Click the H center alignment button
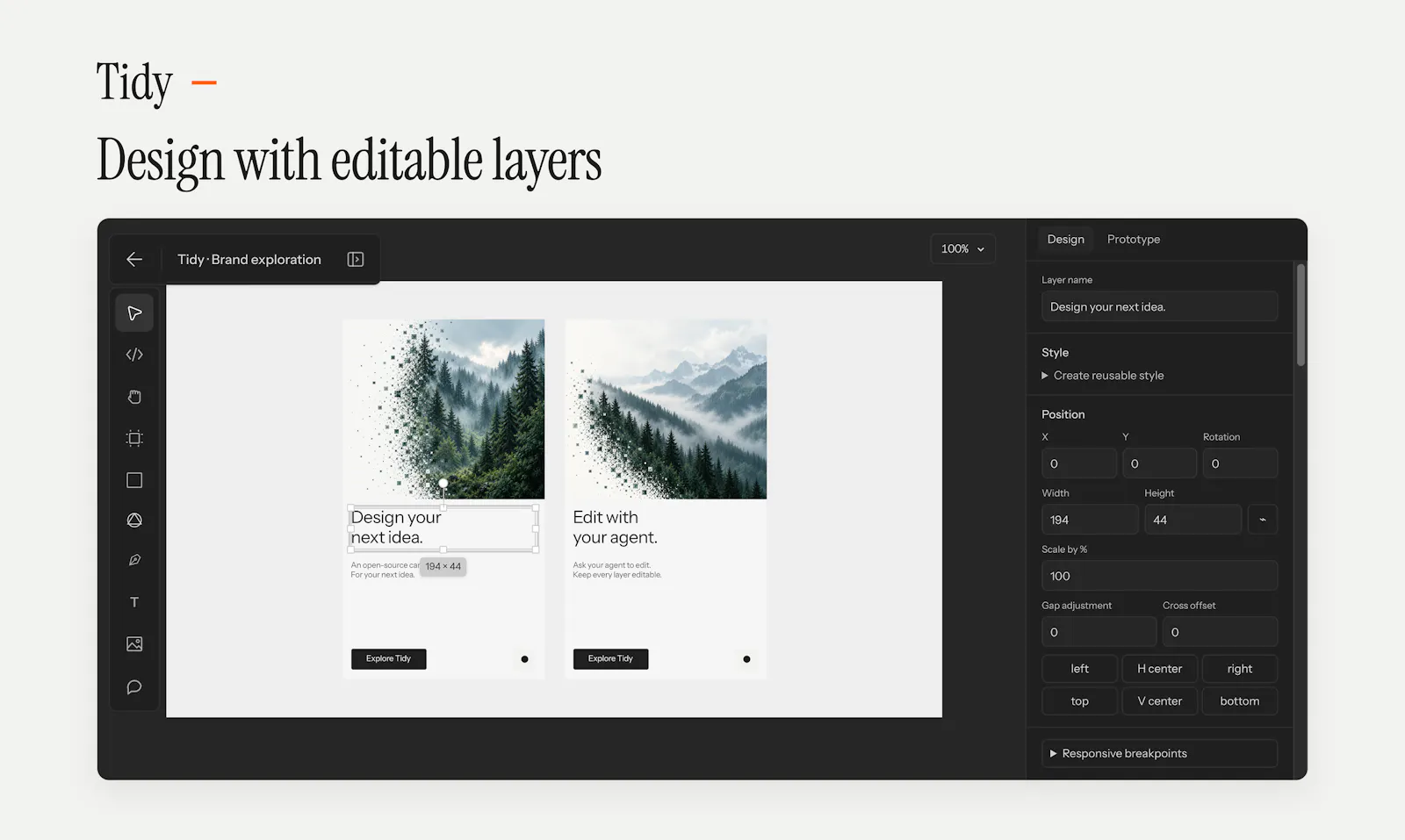The height and width of the screenshot is (840, 1405). pos(1160,669)
